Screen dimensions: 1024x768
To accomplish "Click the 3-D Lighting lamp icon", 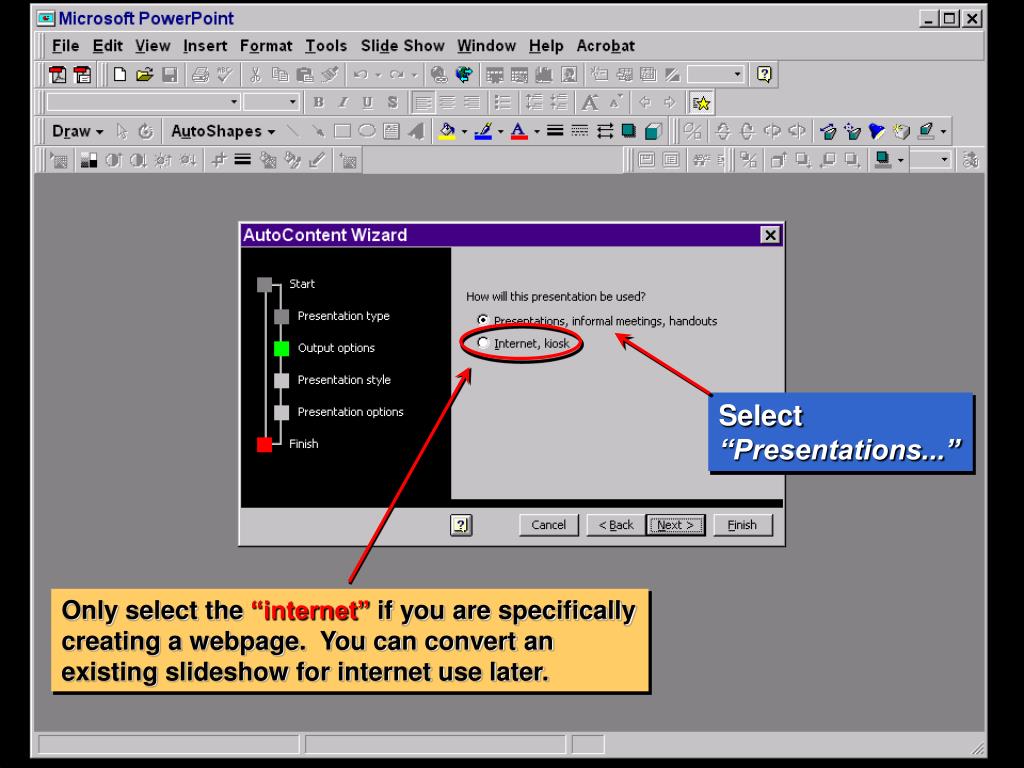I will pyautogui.click(x=876, y=131).
